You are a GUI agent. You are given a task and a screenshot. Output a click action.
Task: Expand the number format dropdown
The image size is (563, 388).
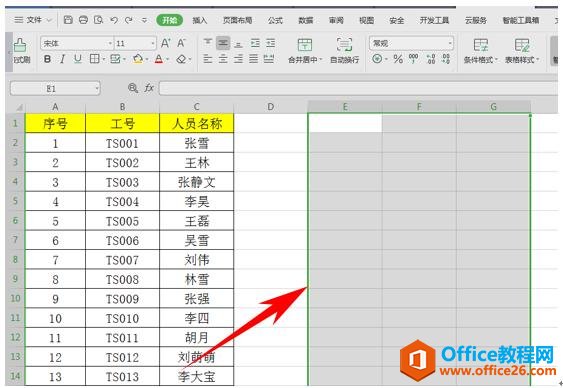(x=450, y=43)
